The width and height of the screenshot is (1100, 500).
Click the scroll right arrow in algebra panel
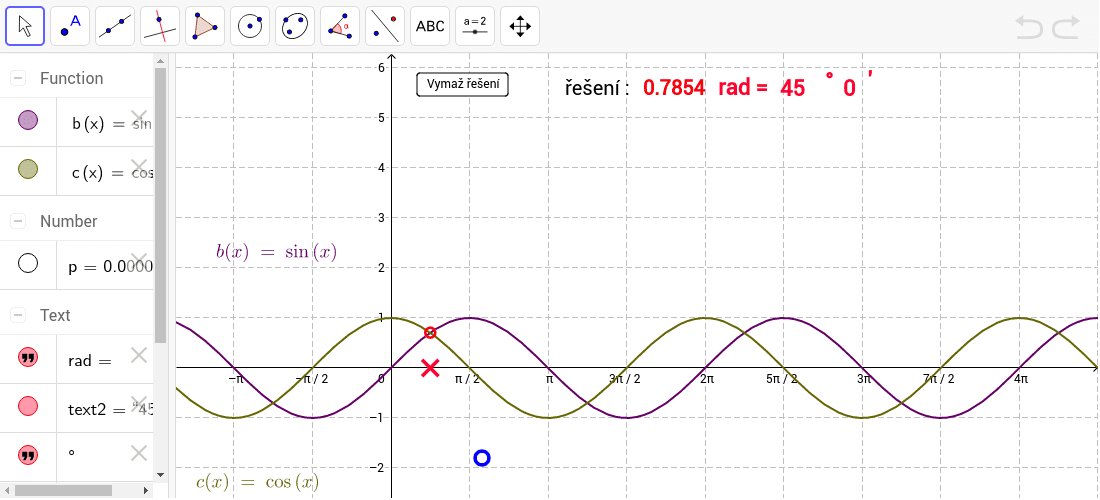[x=146, y=490]
